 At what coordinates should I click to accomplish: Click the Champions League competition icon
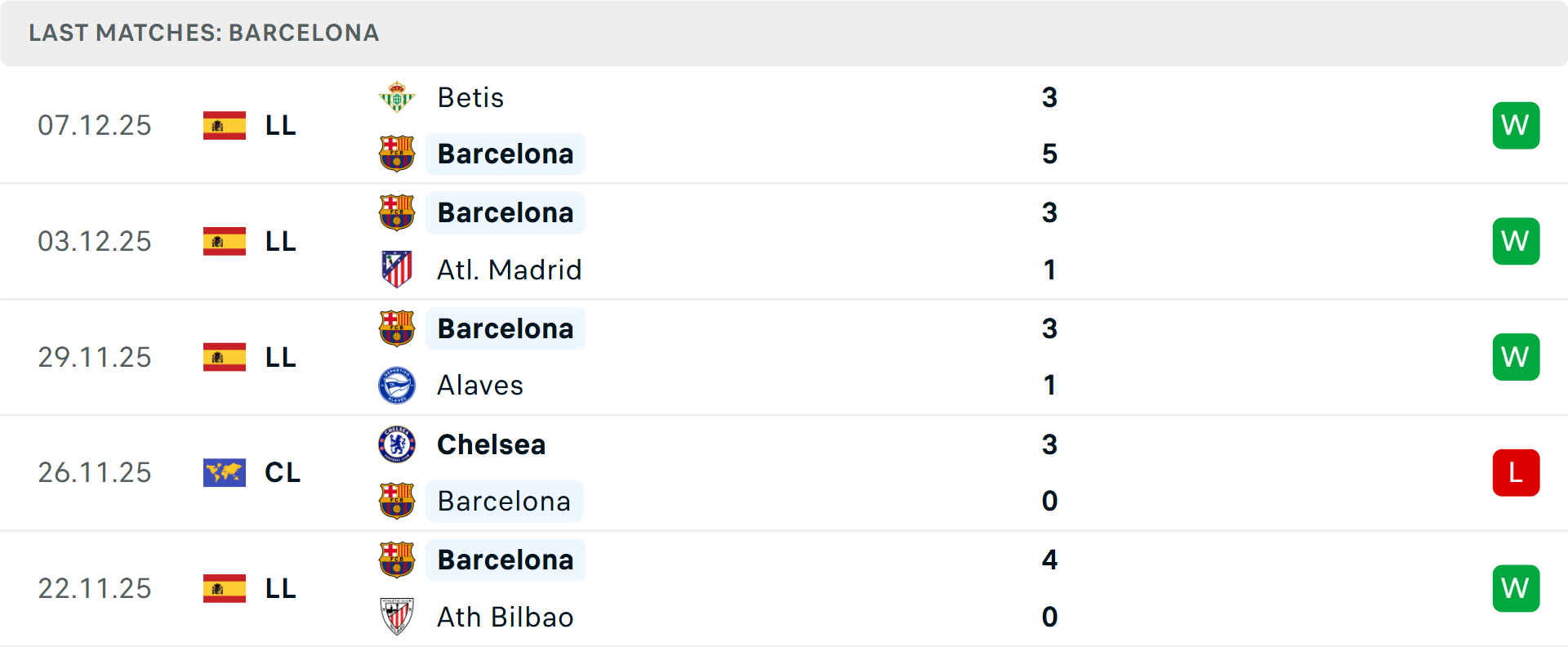224,472
